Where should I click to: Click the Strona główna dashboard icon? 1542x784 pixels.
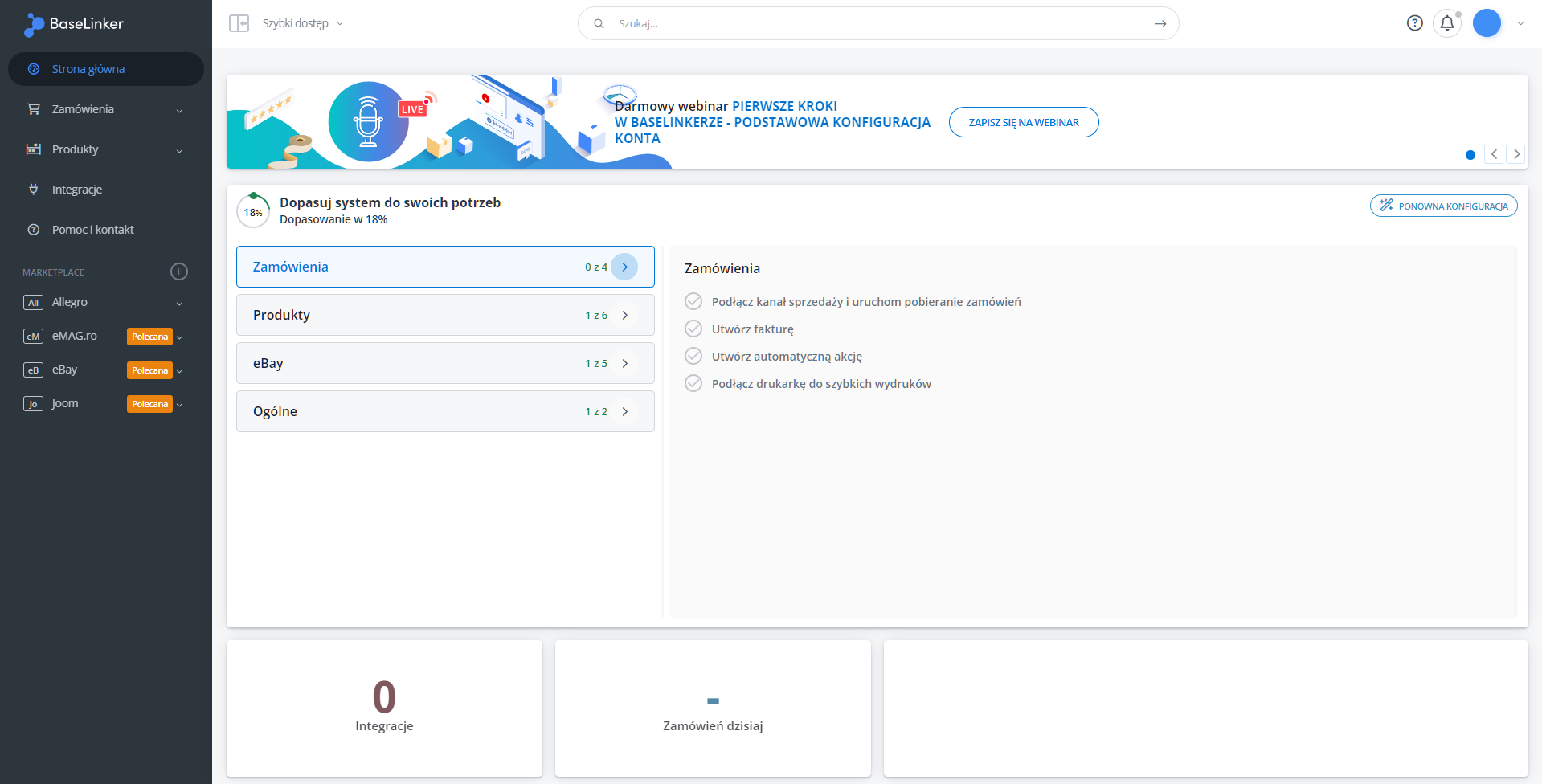pyautogui.click(x=34, y=69)
